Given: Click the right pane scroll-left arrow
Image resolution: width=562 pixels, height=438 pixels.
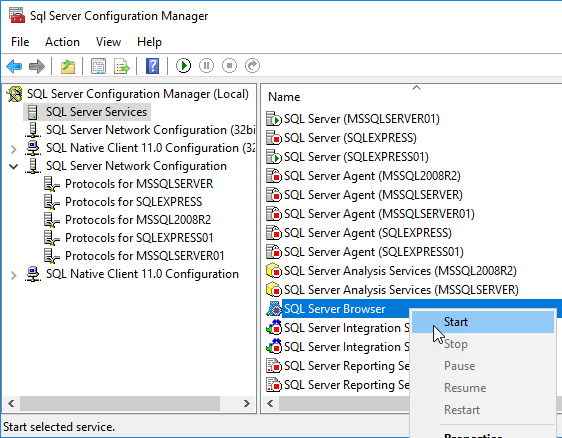Looking at the screenshot, I should [x=270, y=404].
